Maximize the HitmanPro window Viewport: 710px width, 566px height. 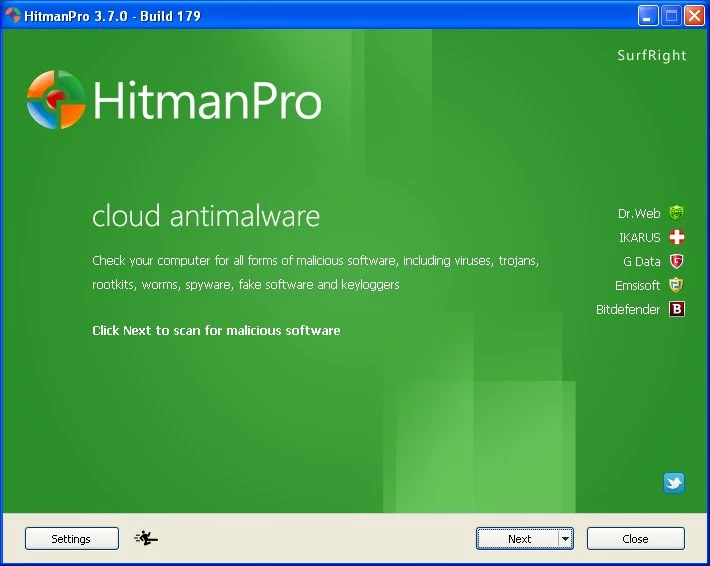[671, 15]
